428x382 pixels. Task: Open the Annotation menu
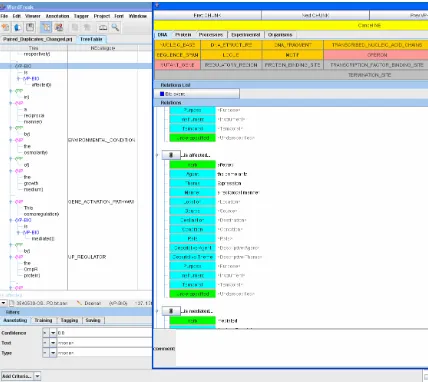(57, 16)
